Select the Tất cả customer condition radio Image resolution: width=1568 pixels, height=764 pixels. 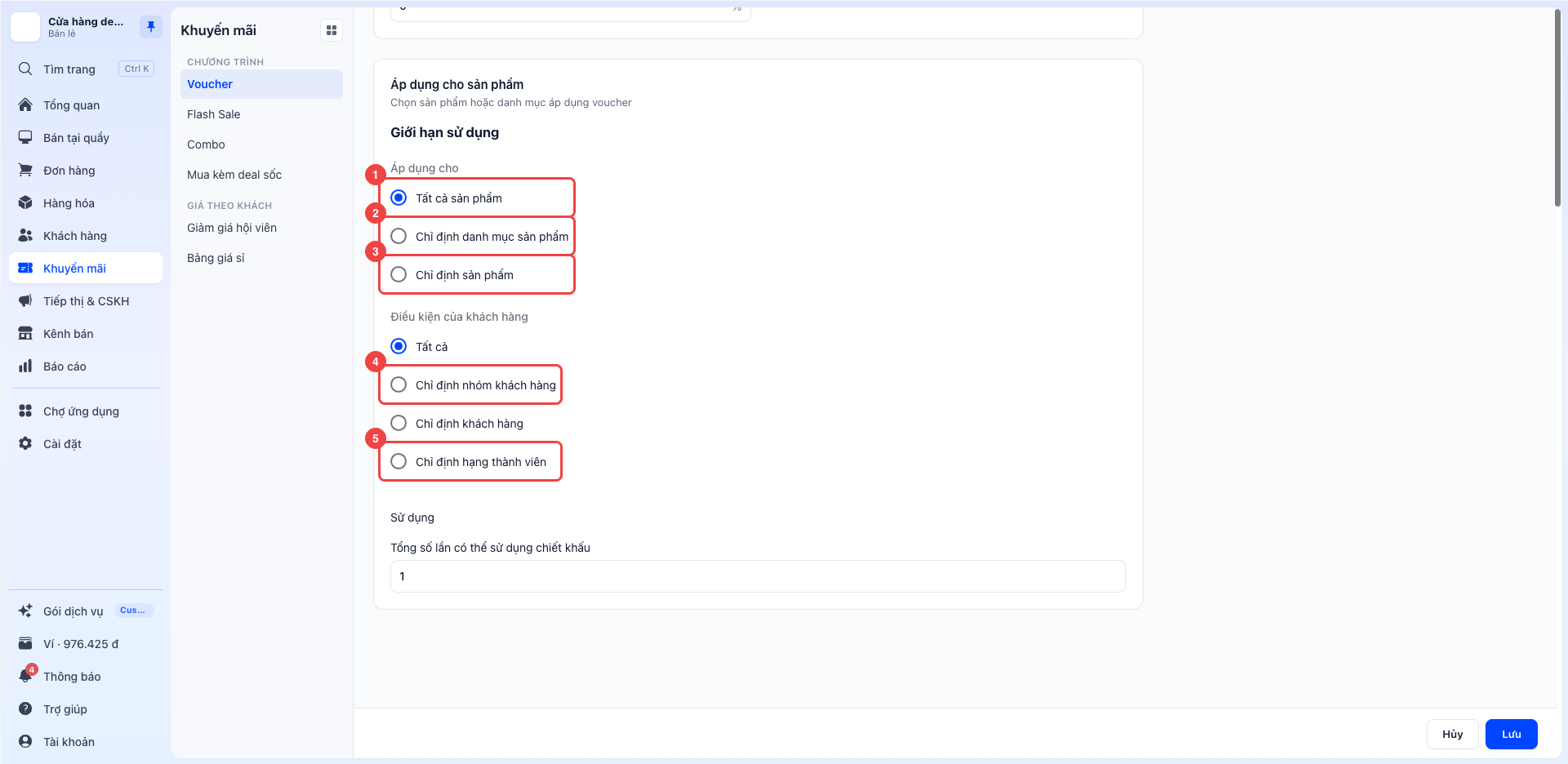click(x=399, y=346)
